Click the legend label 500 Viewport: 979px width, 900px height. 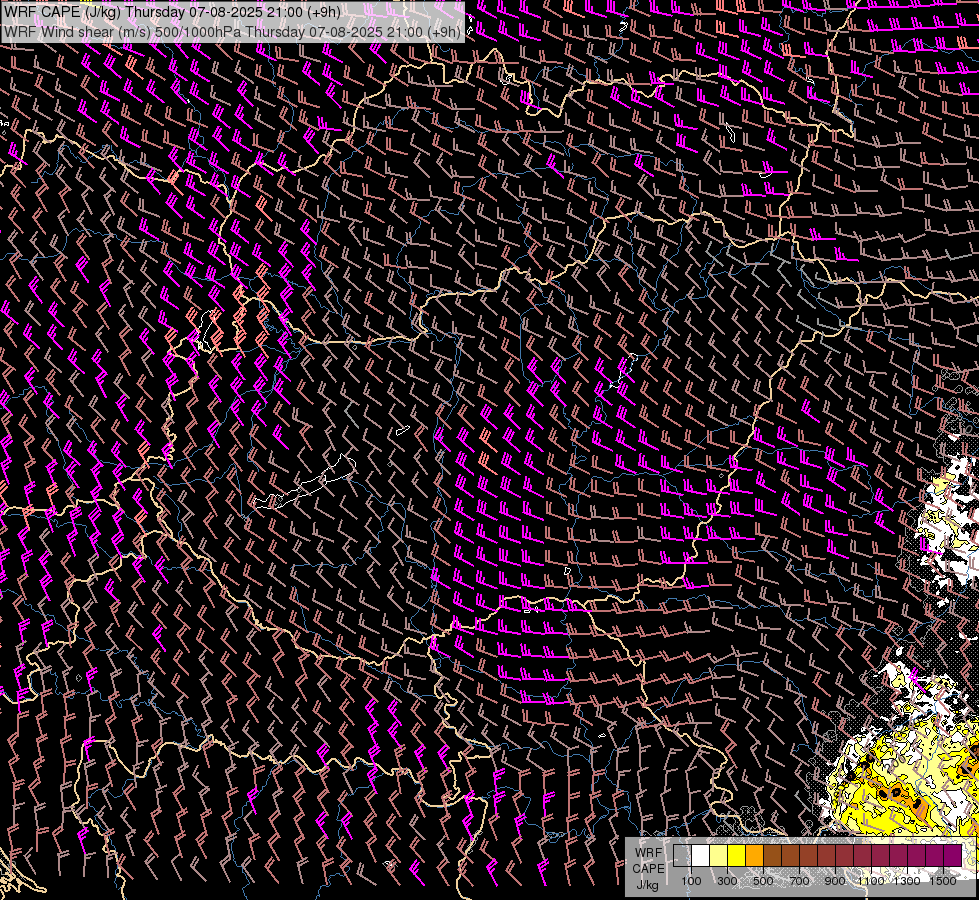click(x=763, y=881)
